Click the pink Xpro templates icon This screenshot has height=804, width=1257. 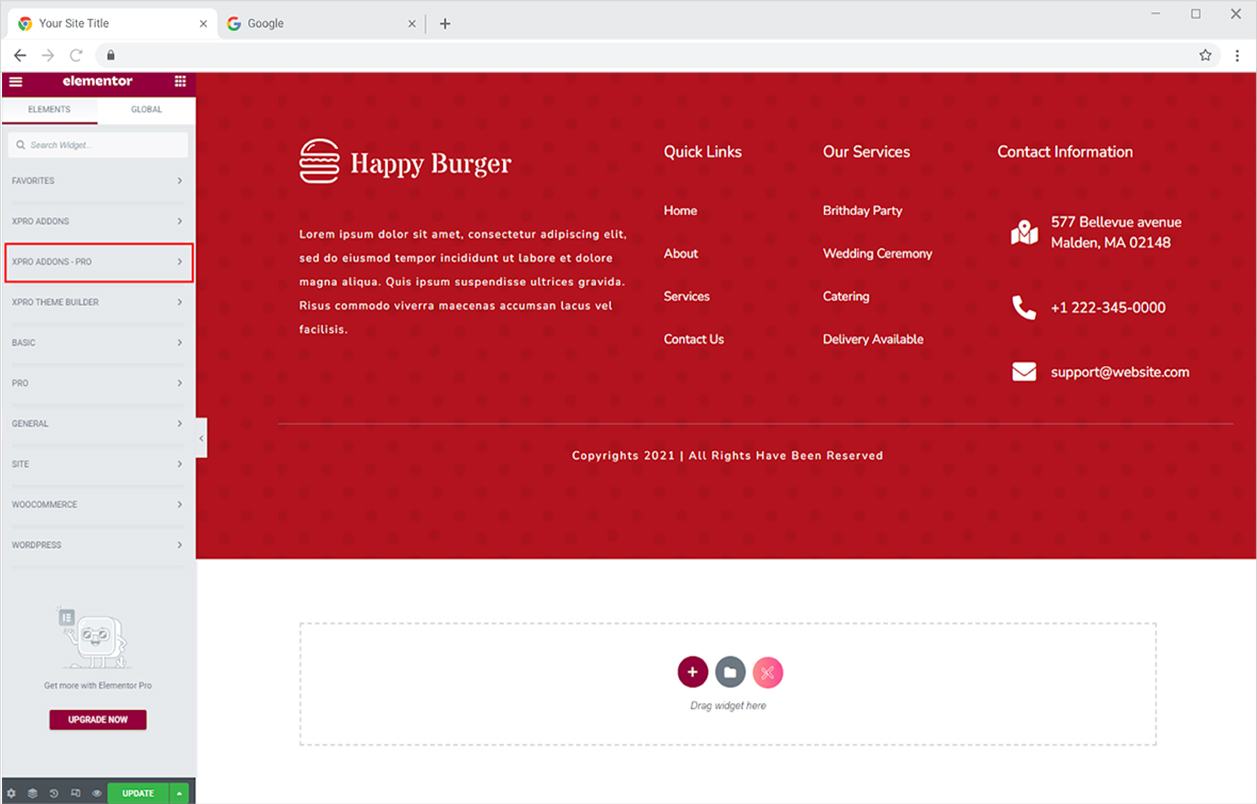pos(768,672)
